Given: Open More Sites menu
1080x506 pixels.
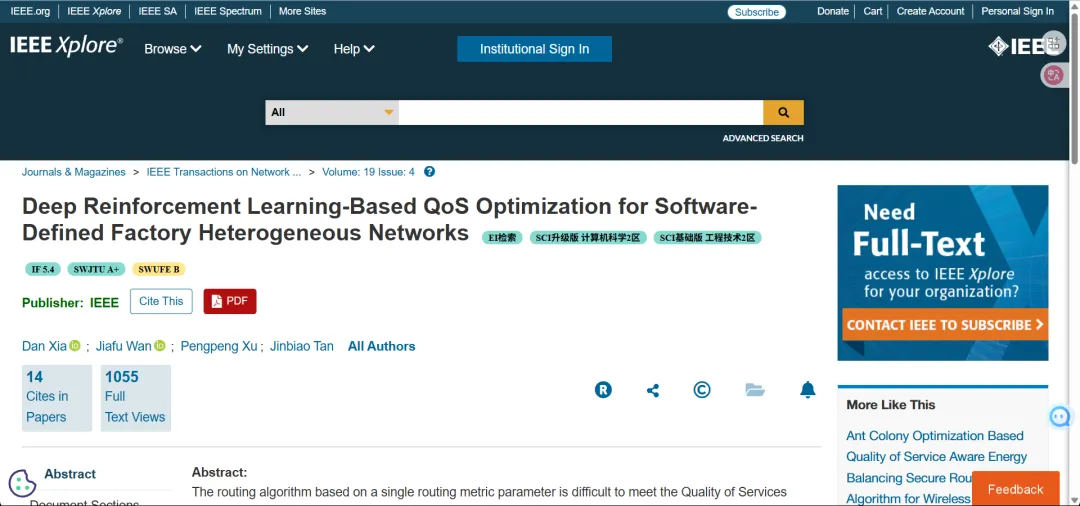Looking at the screenshot, I should [x=302, y=11].
